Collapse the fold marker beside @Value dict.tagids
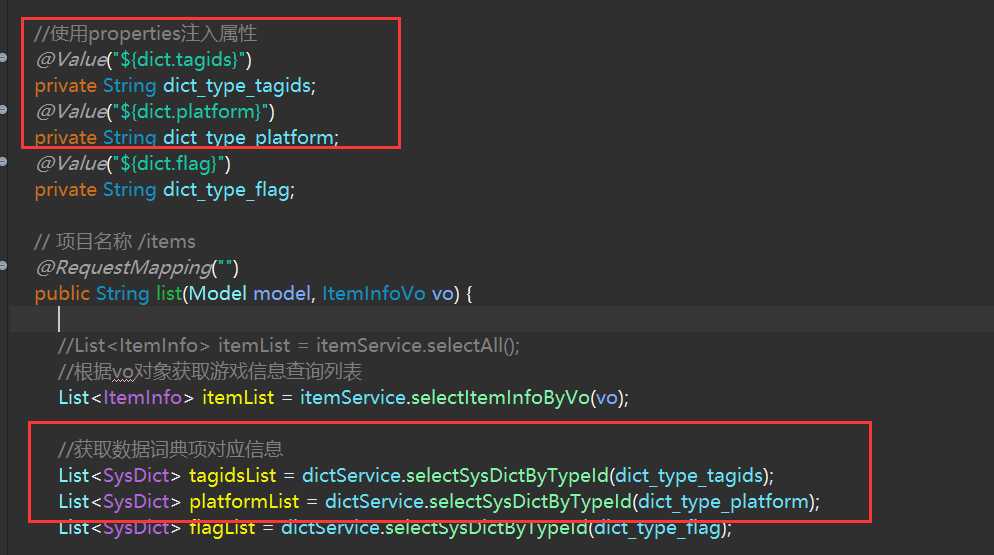The width and height of the screenshot is (994, 555). coord(3,58)
